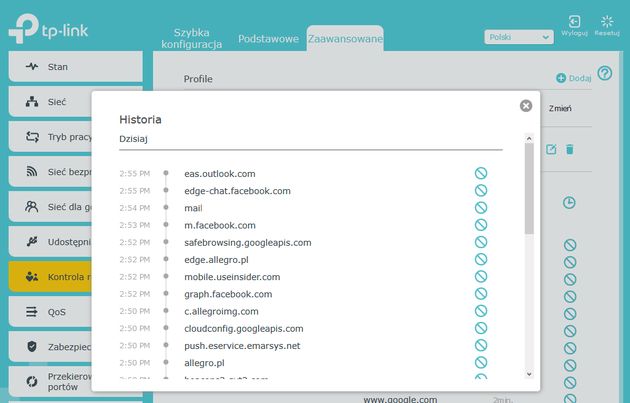Close the Historia dialog
Viewport: 630px width, 403px height.
coord(526,106)
